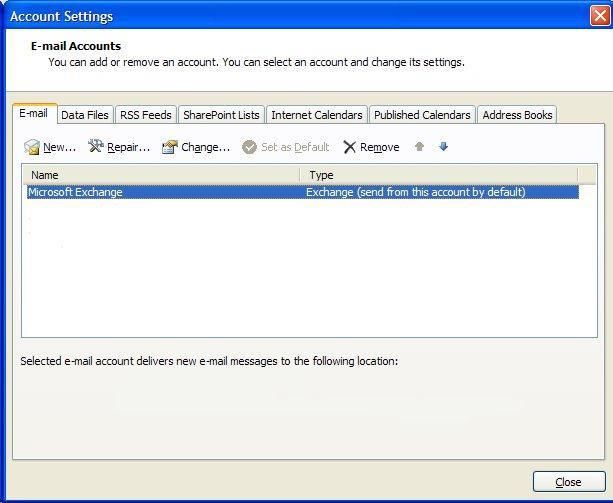Move account down with the blue arrow
The height and width of the screenshot is (503, 613).
pyautogui.click(x=443, y=147)
